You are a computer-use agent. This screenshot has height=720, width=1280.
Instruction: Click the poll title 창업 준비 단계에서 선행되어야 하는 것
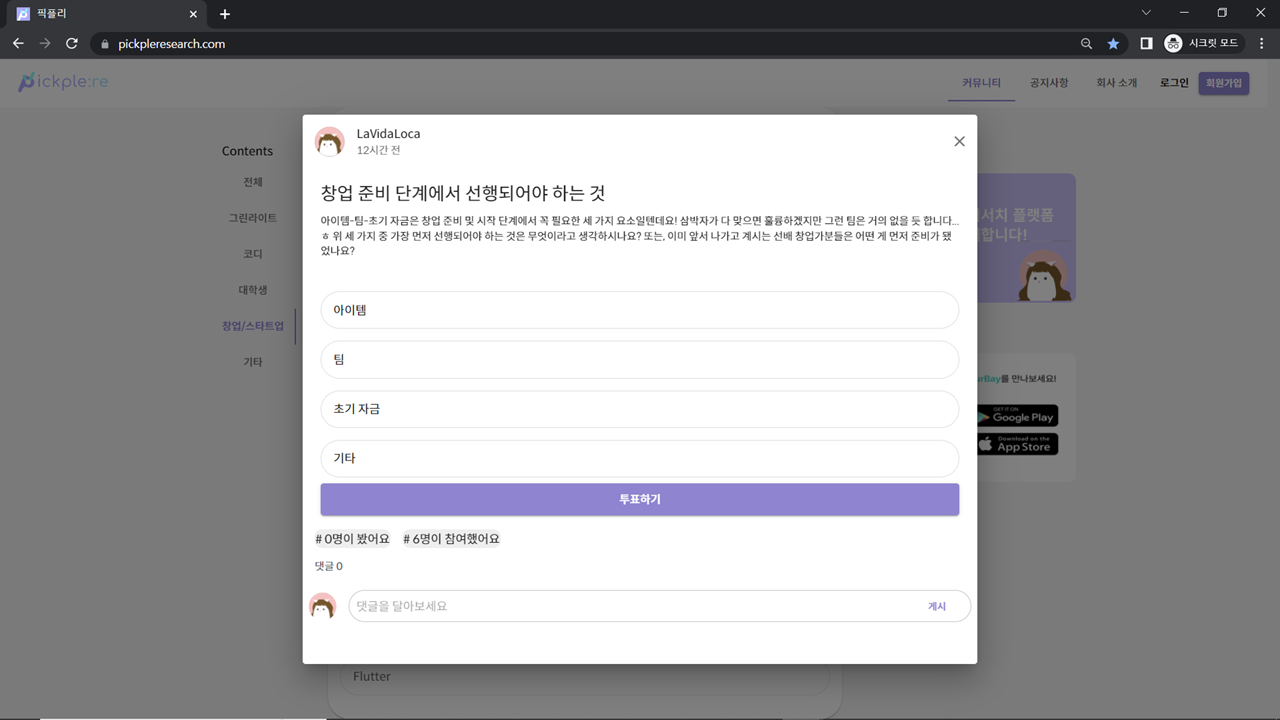click(x=463, y=193)
